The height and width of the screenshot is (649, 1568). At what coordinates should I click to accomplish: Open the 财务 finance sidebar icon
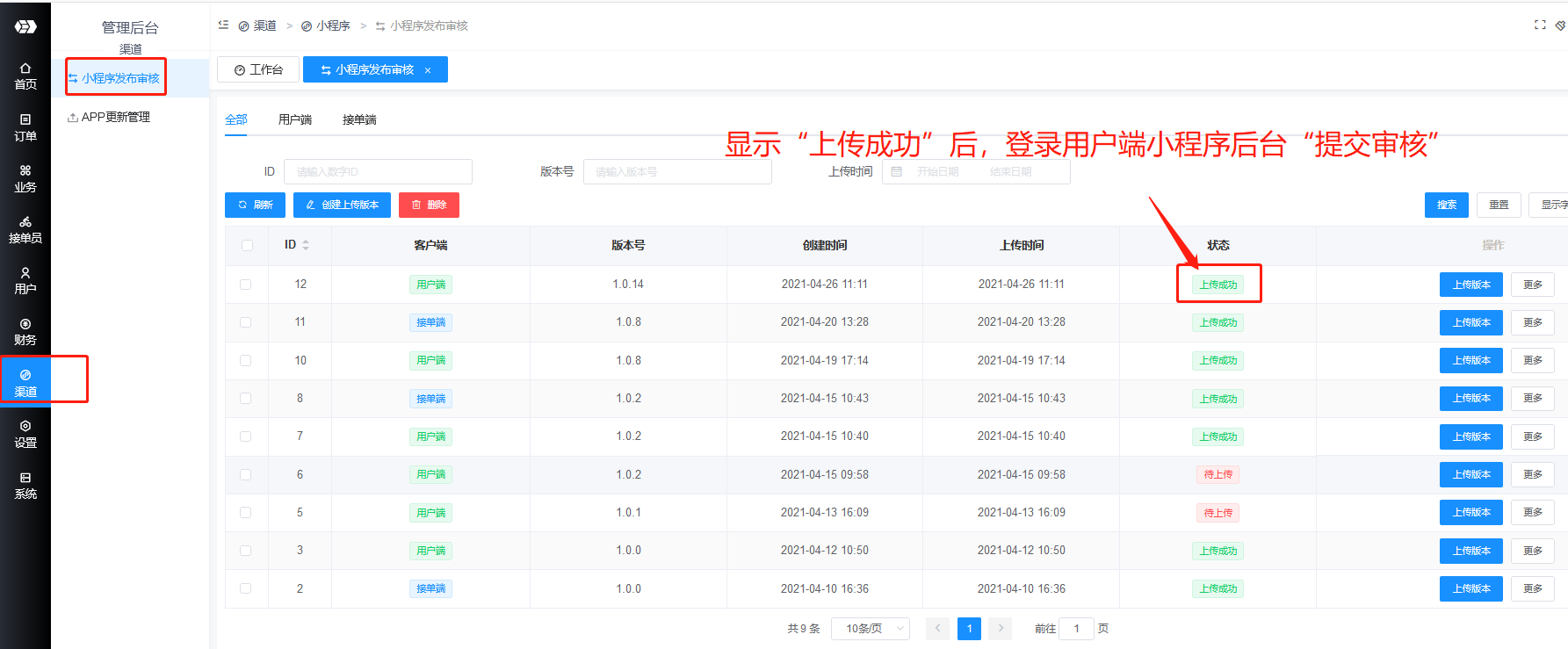coord(25,332)
